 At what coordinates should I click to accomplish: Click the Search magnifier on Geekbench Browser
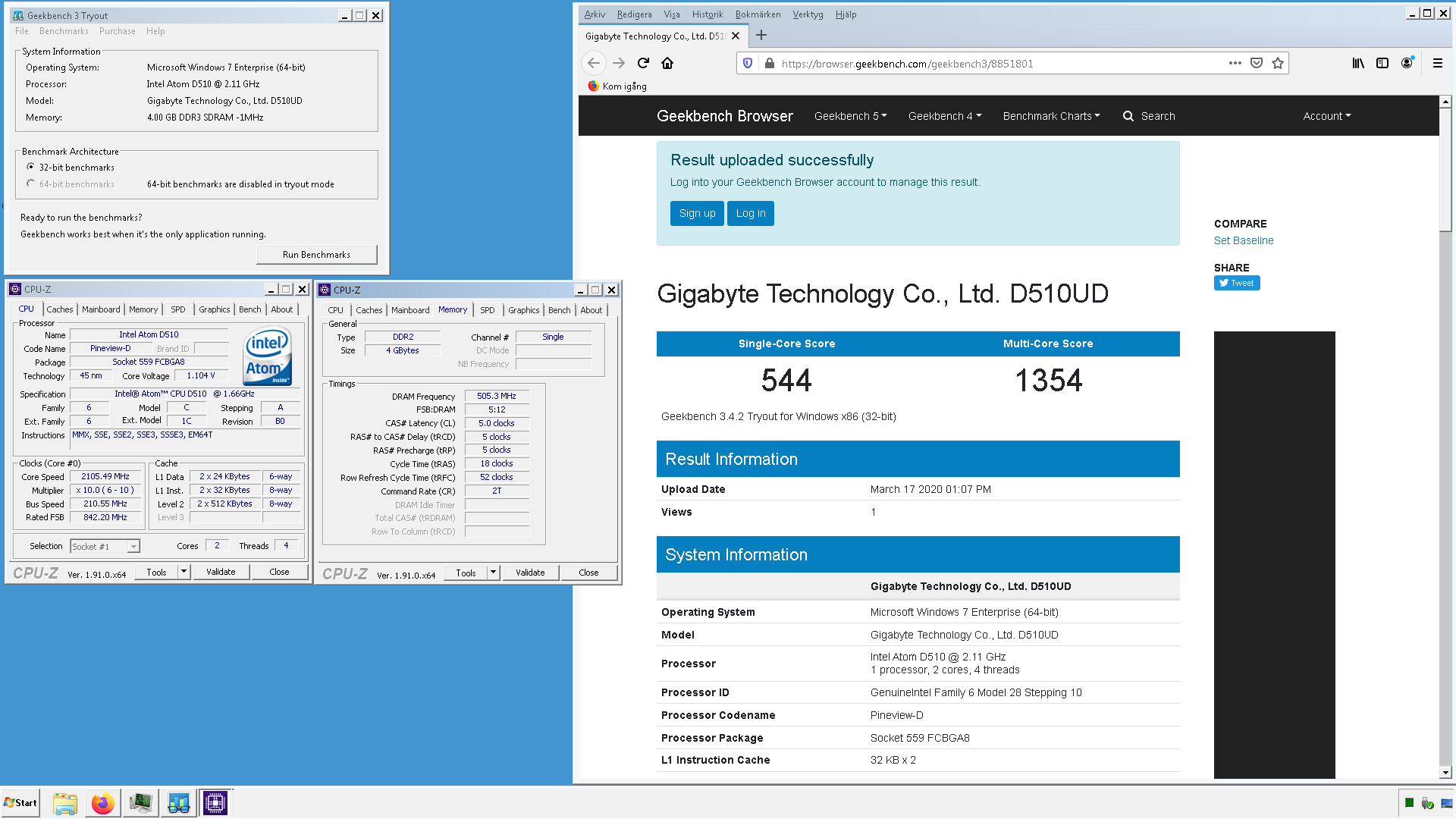click(x=1128, y=116)
